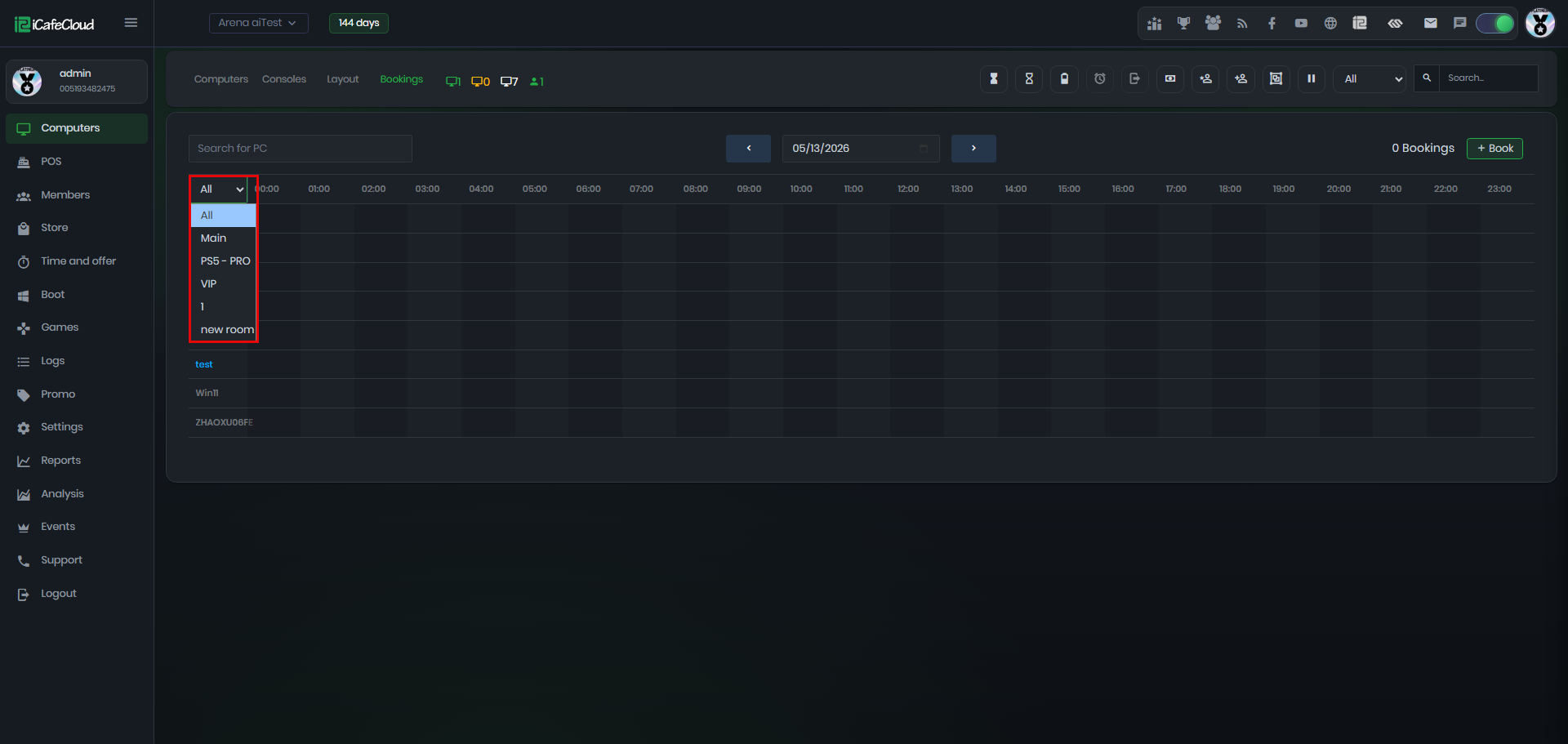
Task: Open Computers in the sidebar
Action: pos(77,128)
